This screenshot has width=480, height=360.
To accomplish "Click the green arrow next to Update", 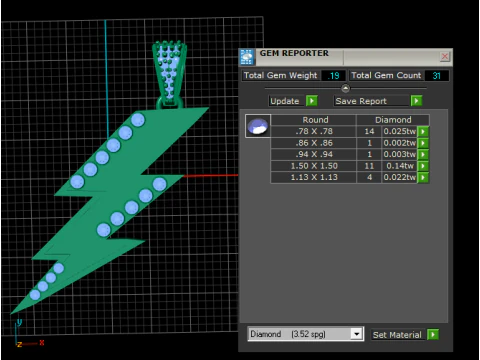I will (x=312, y=101).
